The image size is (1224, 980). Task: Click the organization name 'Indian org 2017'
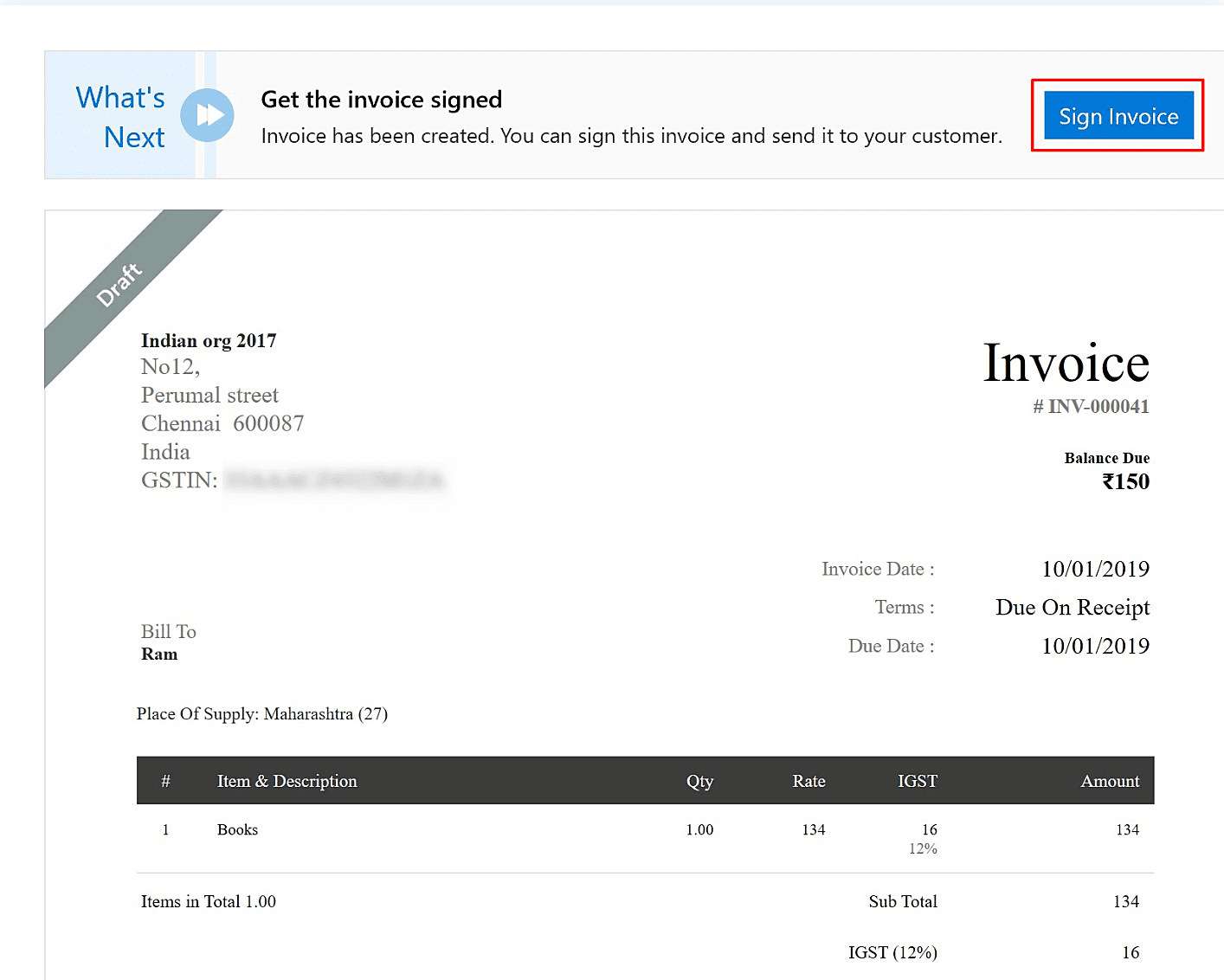tap(209, 340)
